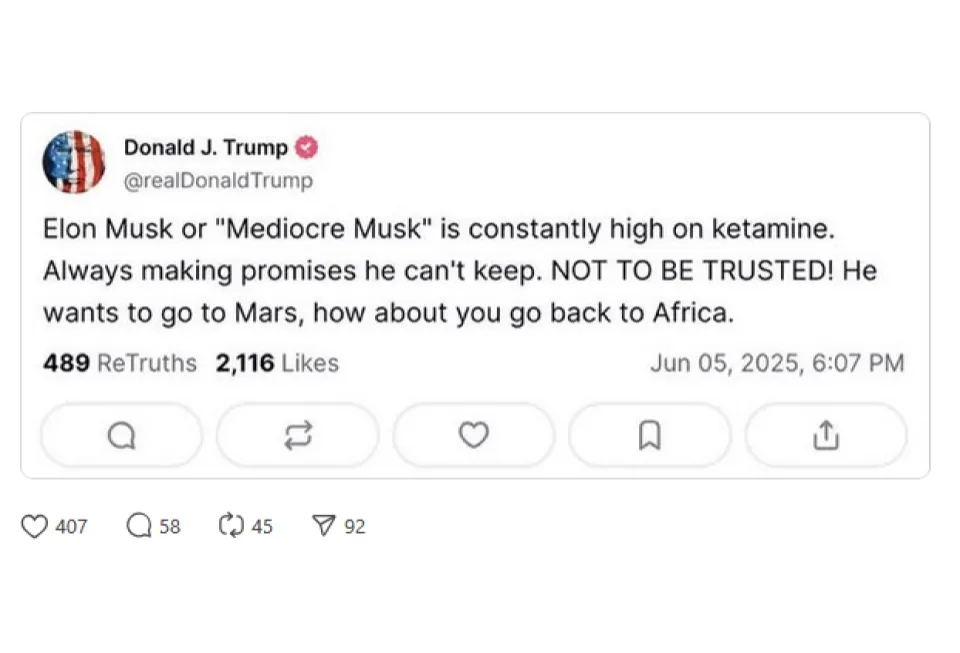Click the 407 likes count
This screenshot has height=653, width=960.
tap(71, 526)
